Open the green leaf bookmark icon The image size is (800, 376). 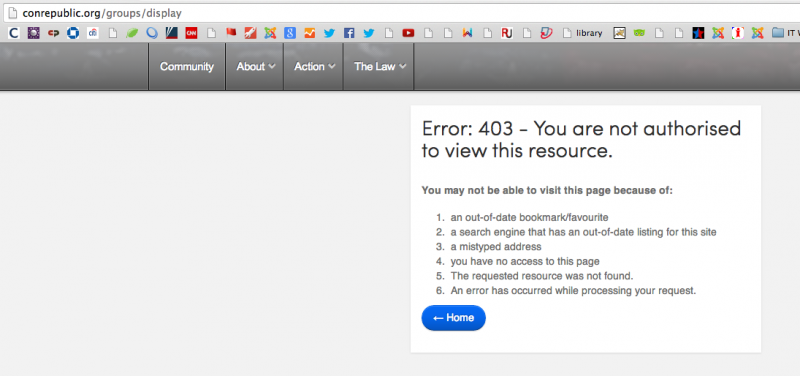(132, 33)
